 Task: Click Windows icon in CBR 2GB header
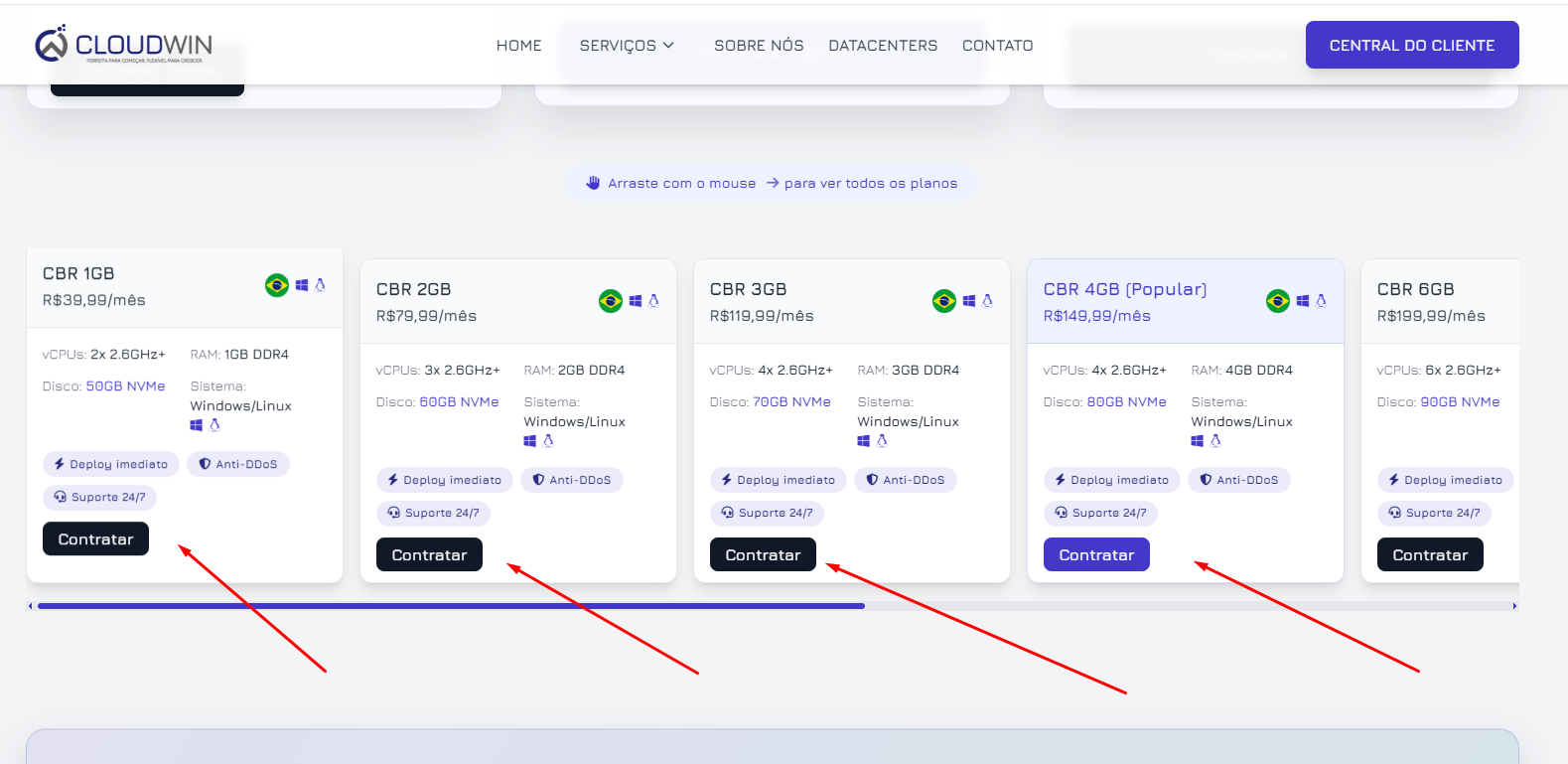(x=636, y=301)
